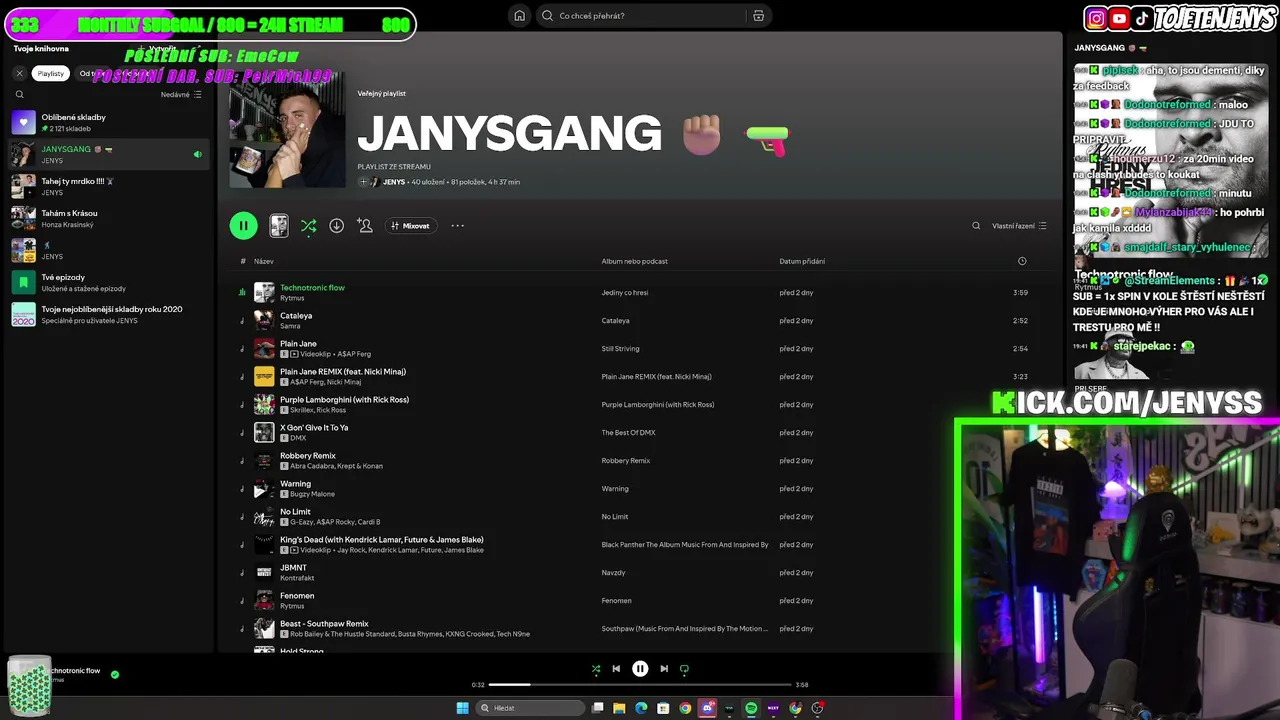Screen dimensions: 1280x720
Task: Pause playback in bottom player bar
Action: coord(640,669)
